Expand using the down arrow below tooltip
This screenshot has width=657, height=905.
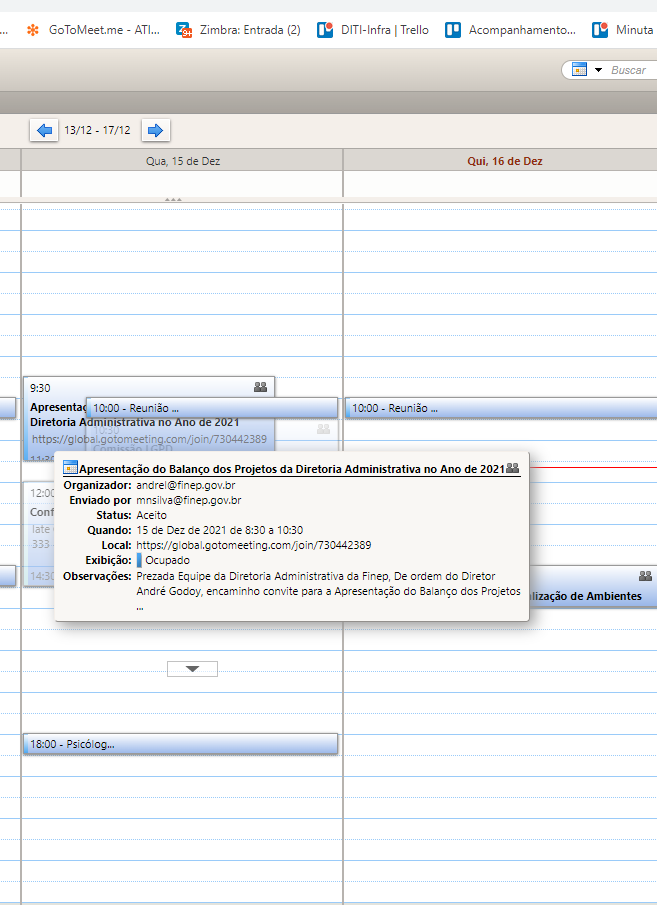pos(192,668)
